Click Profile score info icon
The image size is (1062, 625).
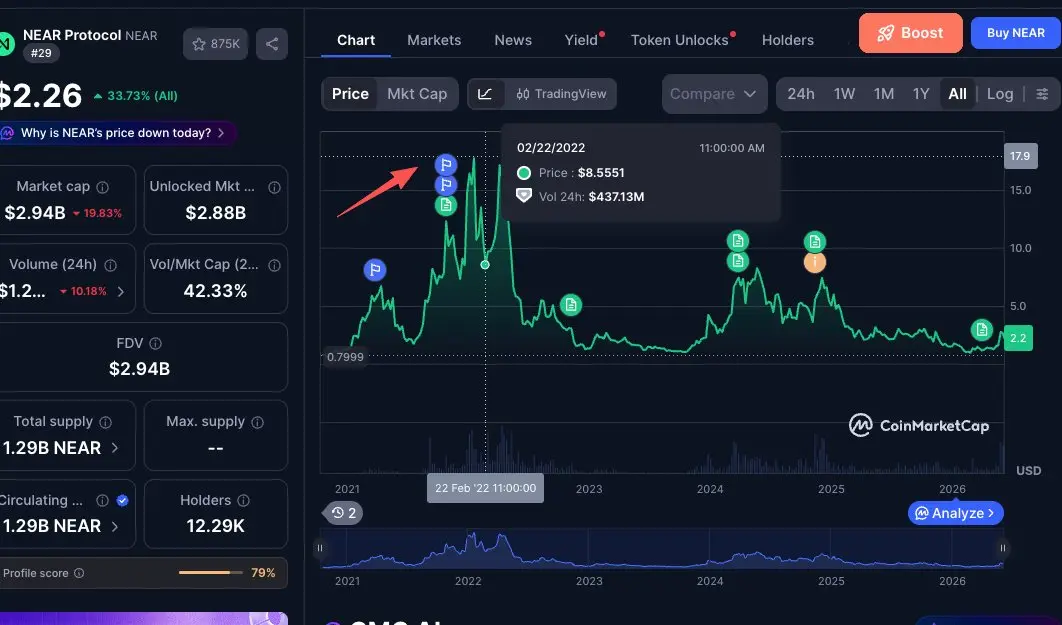pos(79,573)
